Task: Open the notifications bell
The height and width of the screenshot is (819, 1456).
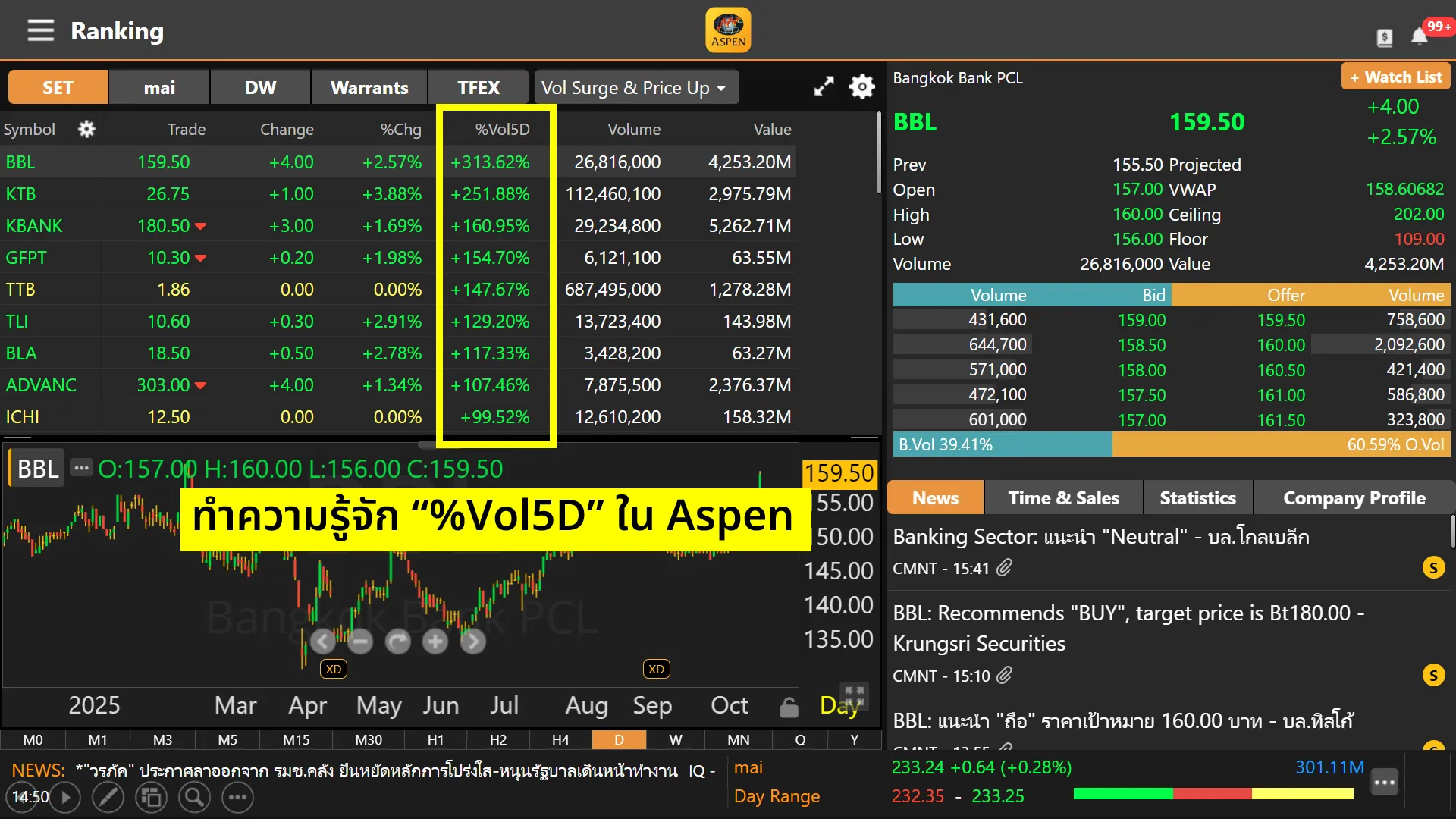Action: click(1419, 36)
